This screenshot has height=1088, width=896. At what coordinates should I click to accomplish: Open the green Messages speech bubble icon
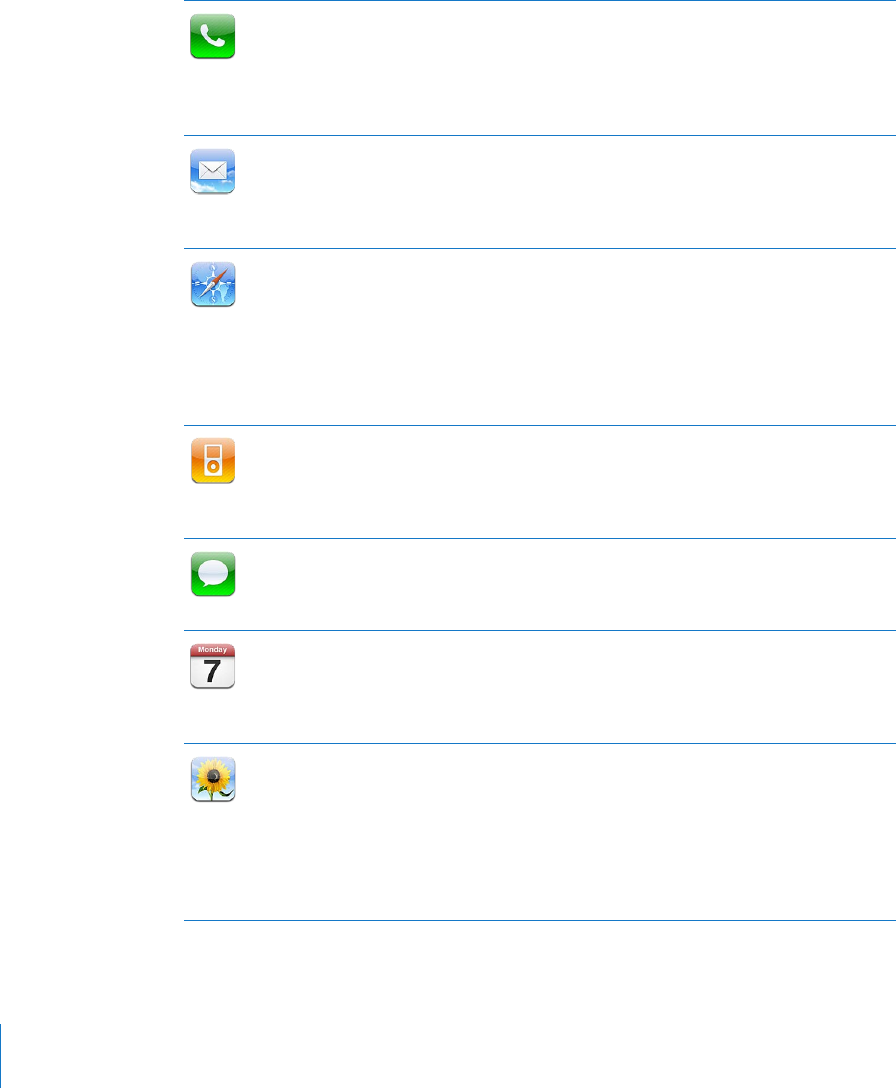pyautogui.click(x=213, y=575)
